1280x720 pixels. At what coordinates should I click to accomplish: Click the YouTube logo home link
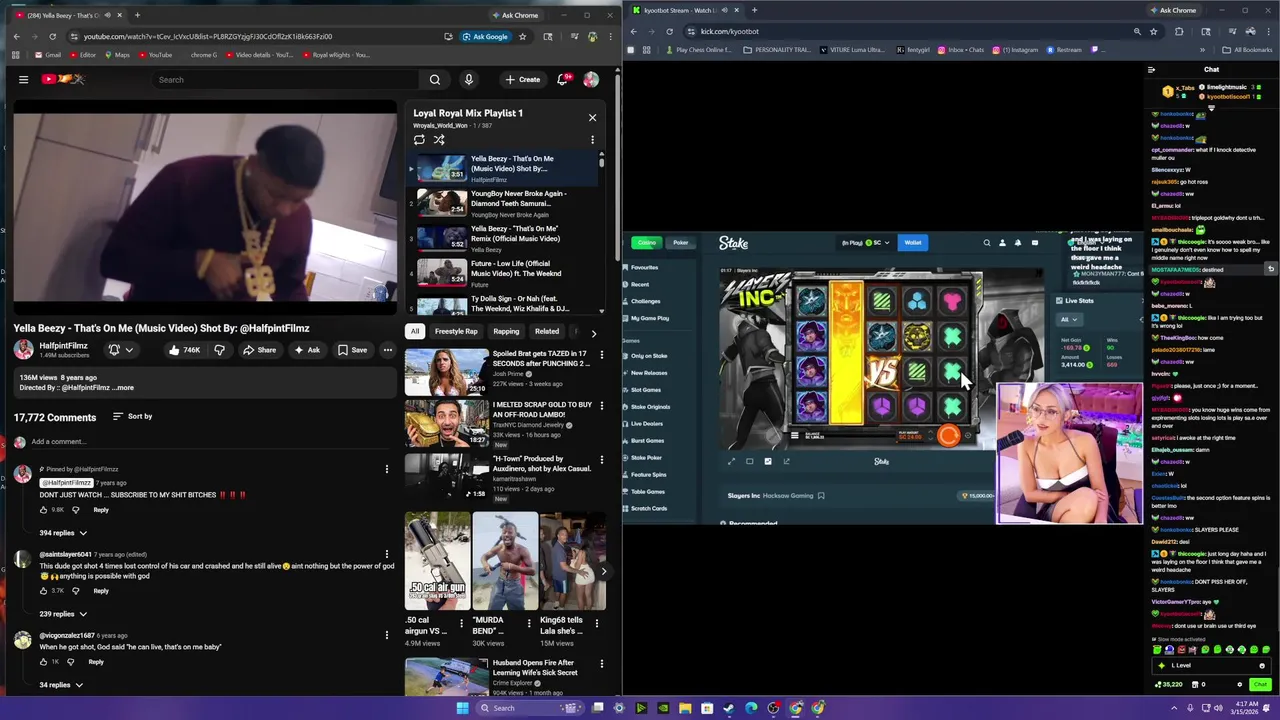[x=64, y=79]
